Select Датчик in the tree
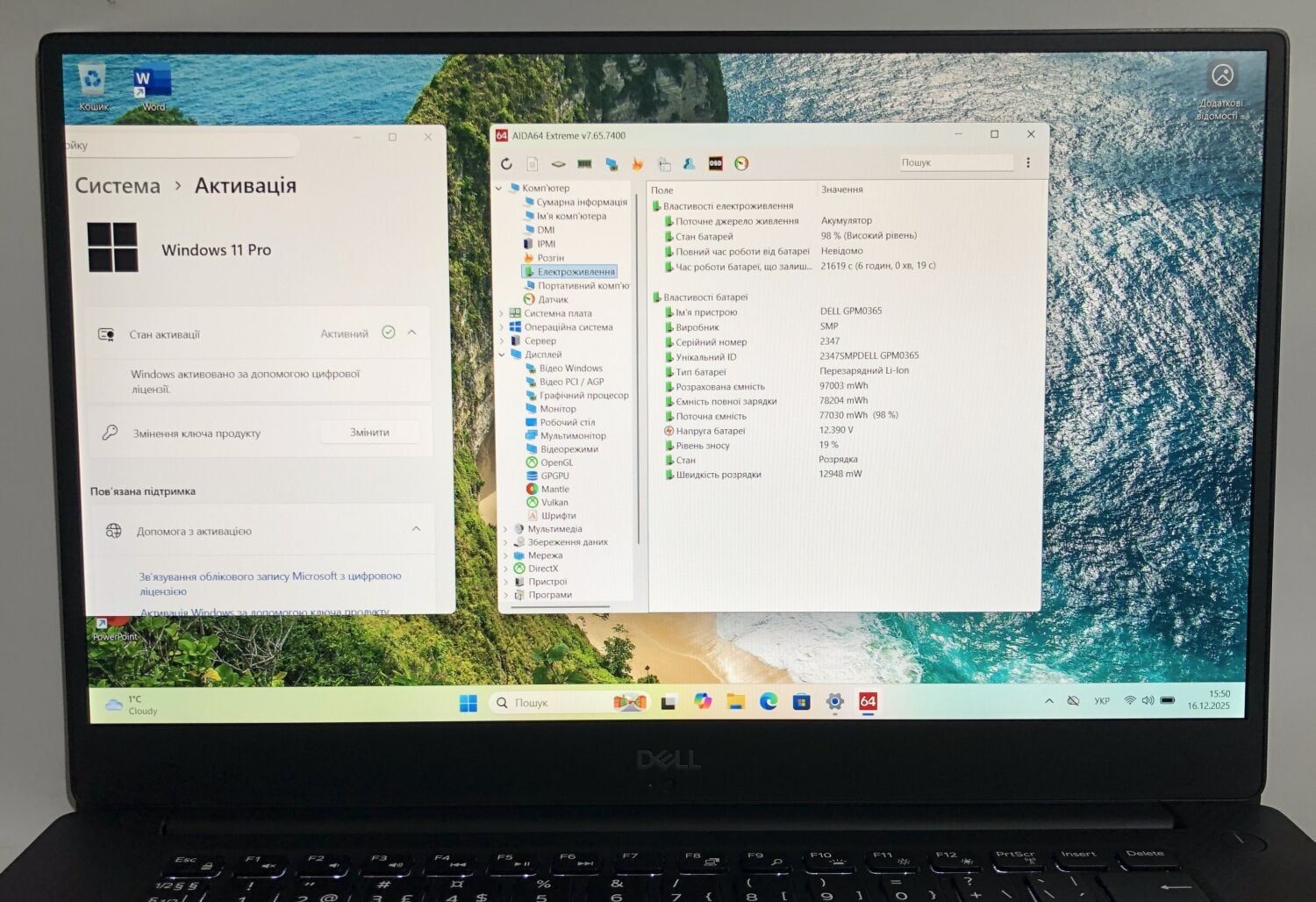1316x902 pixels. pos(552,299)
